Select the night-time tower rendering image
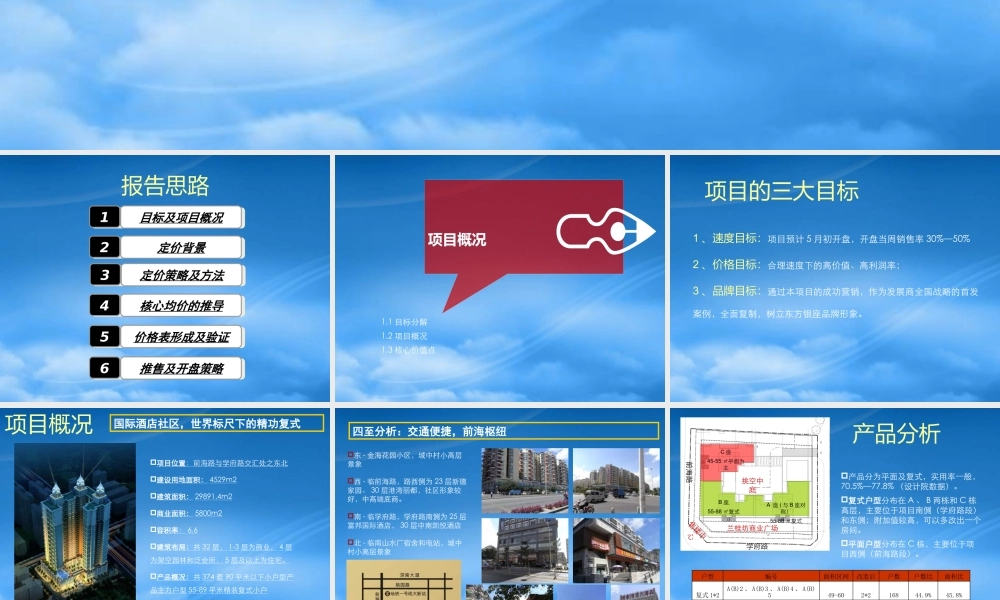The height and width of the screenshot is (600, 1000). [x=75, y=522]
